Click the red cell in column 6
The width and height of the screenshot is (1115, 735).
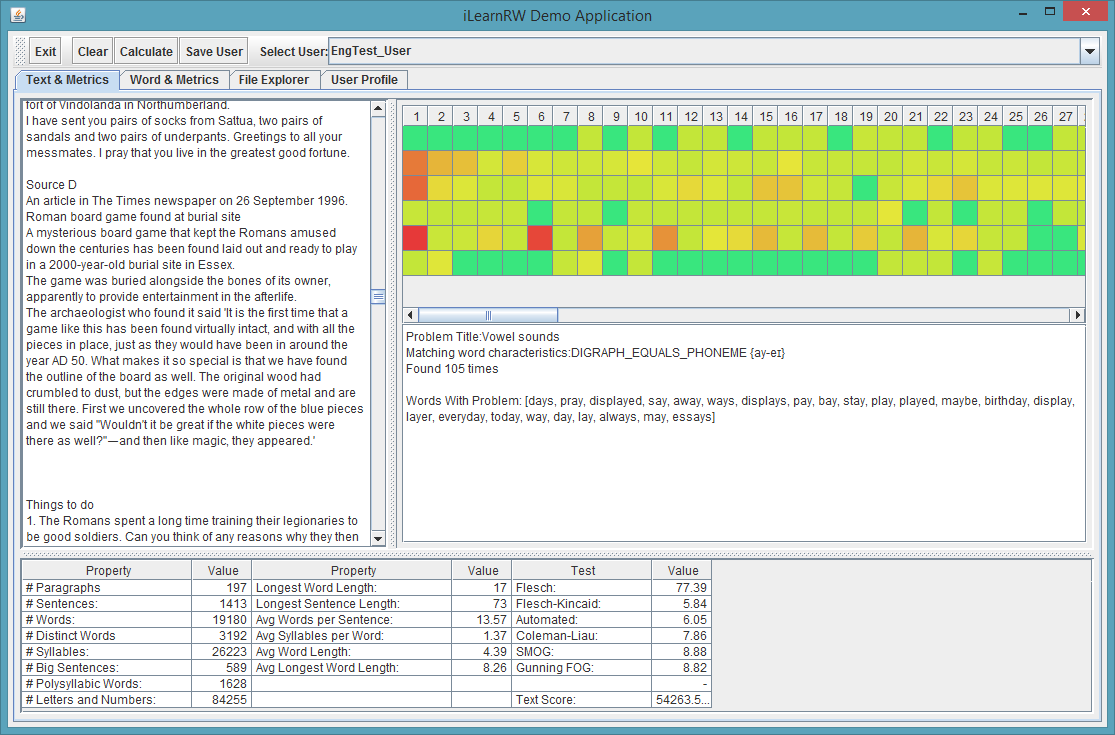click(x=540, y=238)
